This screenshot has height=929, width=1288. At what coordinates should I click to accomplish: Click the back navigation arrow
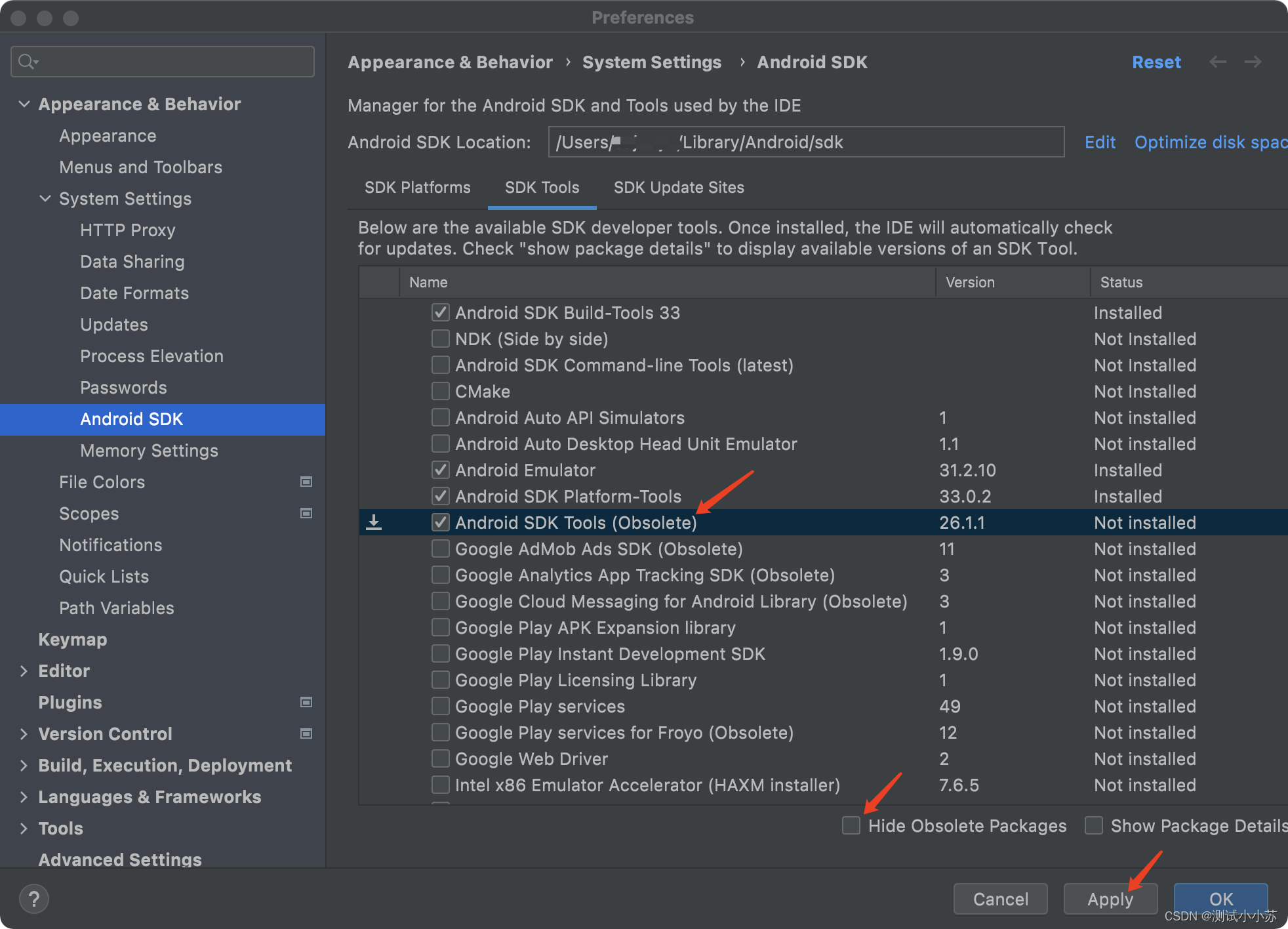click(1218, 62)
